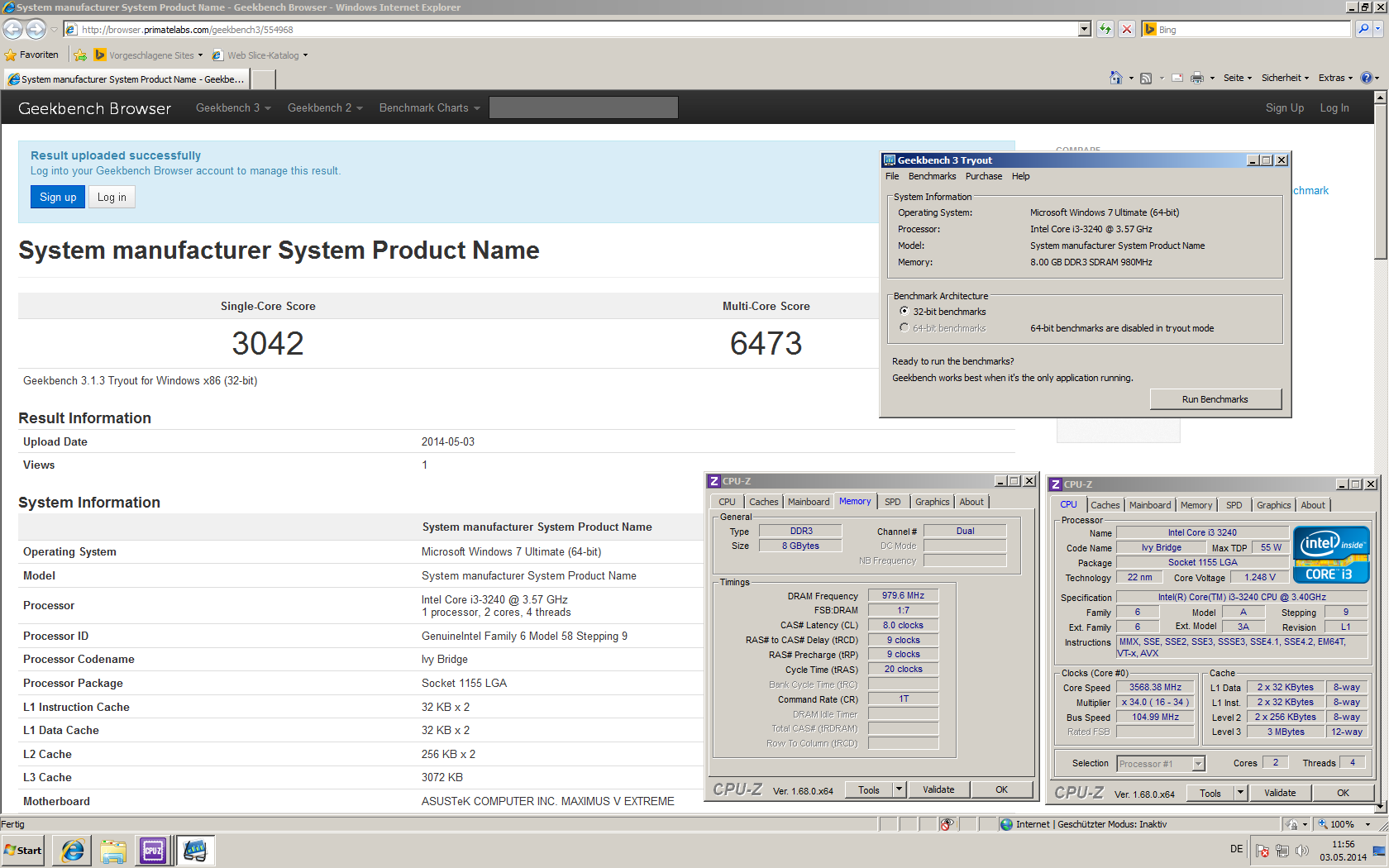Open the Sicherheit dropdown menu
This screenshot has height=868, width=1389.
point(1285,78)
